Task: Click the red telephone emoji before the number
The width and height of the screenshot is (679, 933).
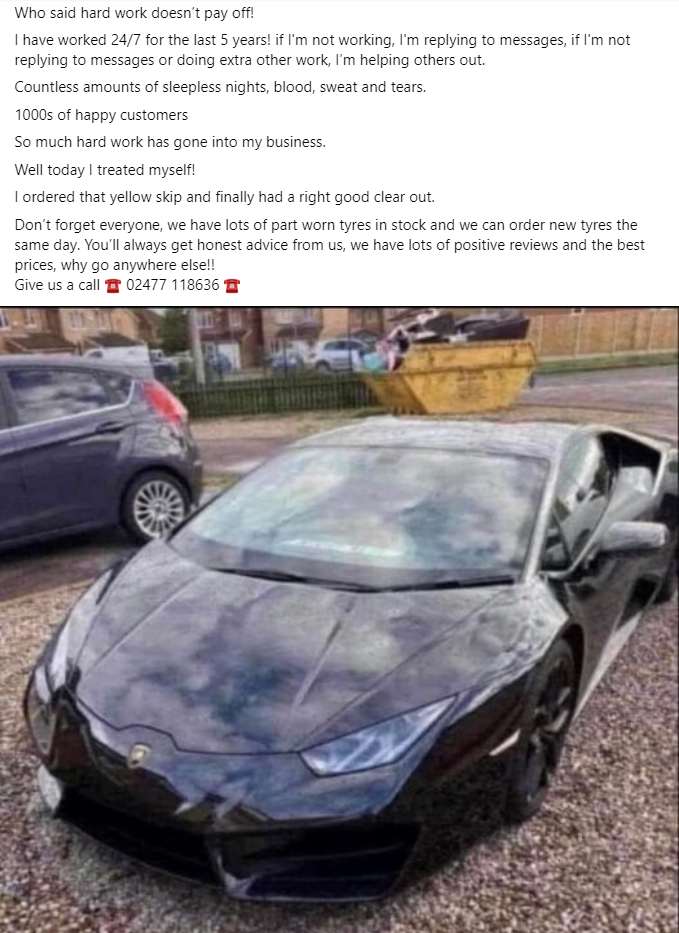Action: [112, 286]
